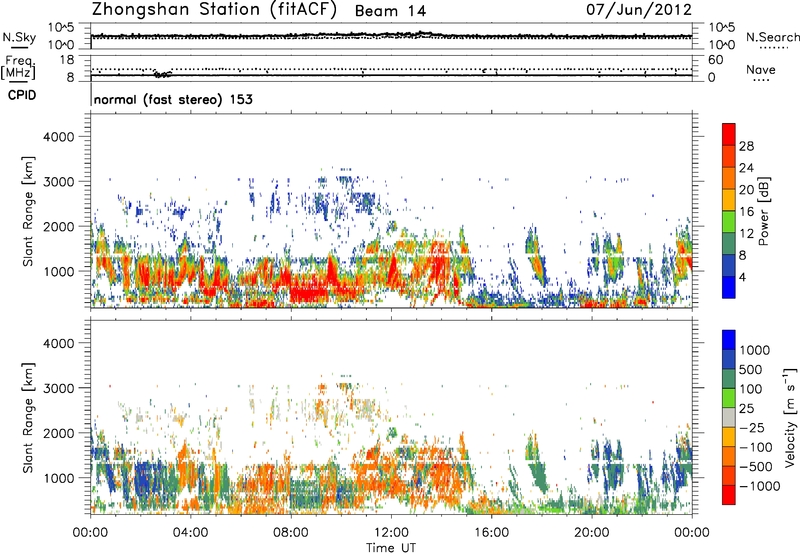Click the "16" value on the power colorbar

click(746, 212)
